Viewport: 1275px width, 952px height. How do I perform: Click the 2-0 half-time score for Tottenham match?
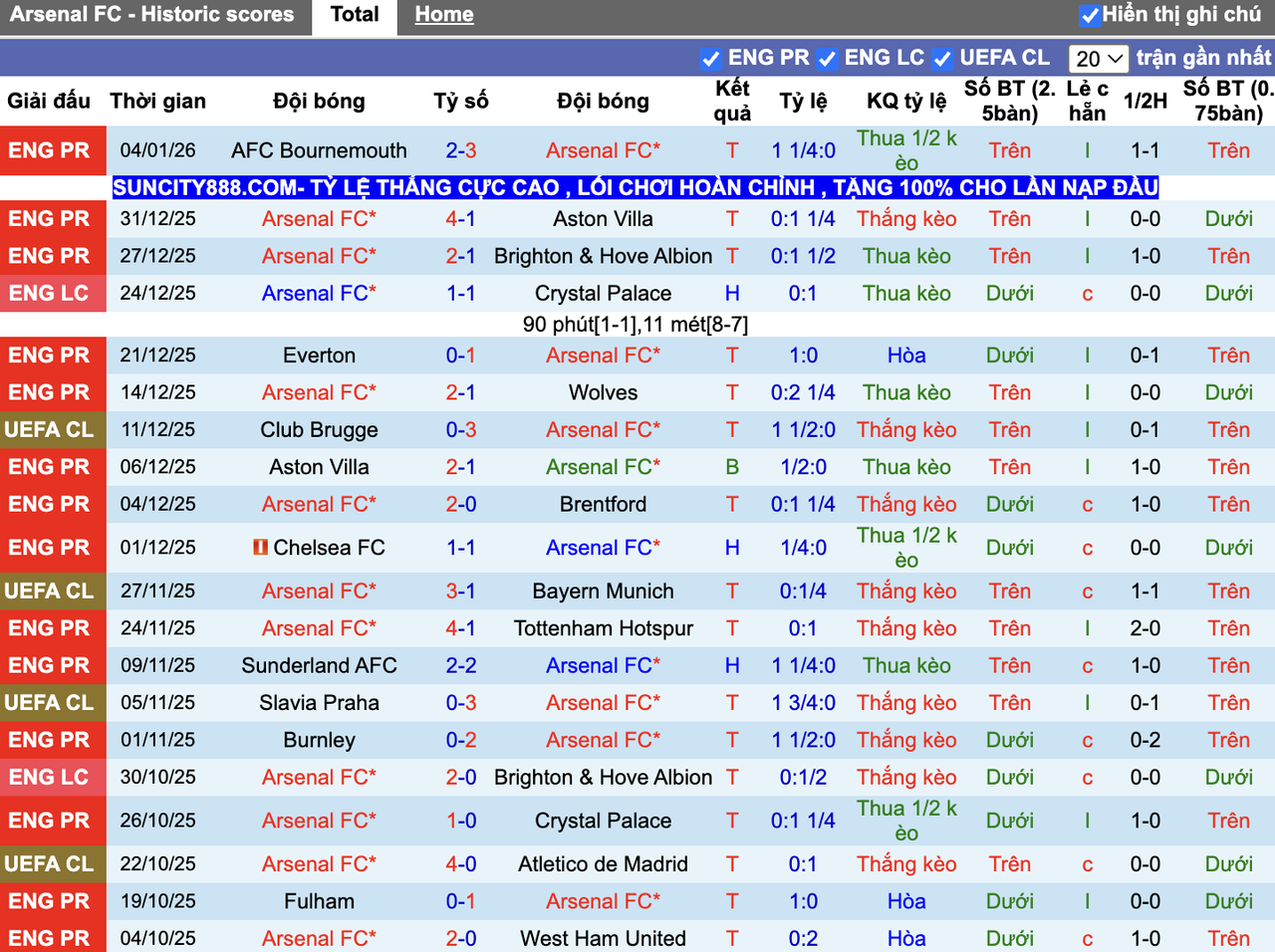(x=1146, y=628)
